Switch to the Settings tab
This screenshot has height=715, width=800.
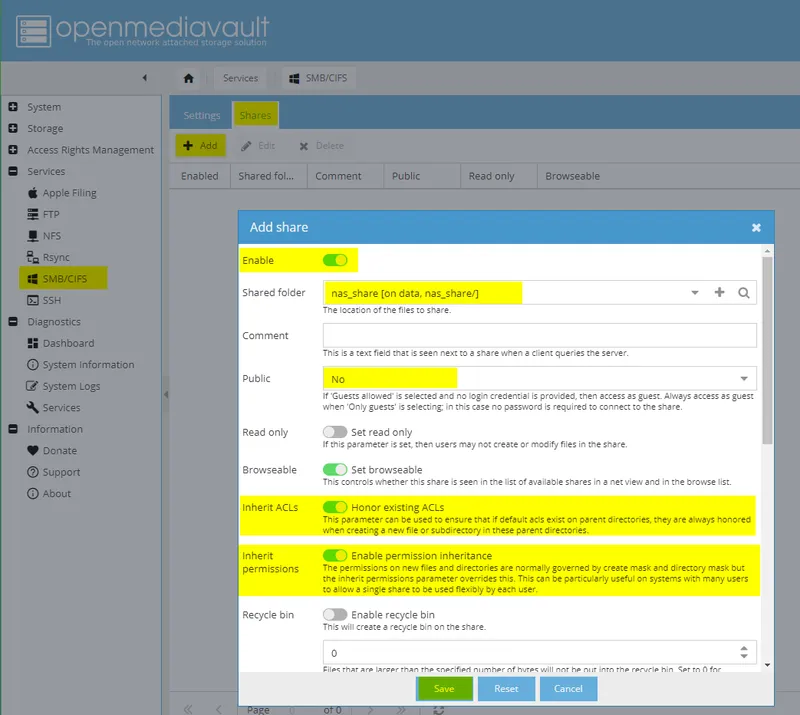[201, 115]
